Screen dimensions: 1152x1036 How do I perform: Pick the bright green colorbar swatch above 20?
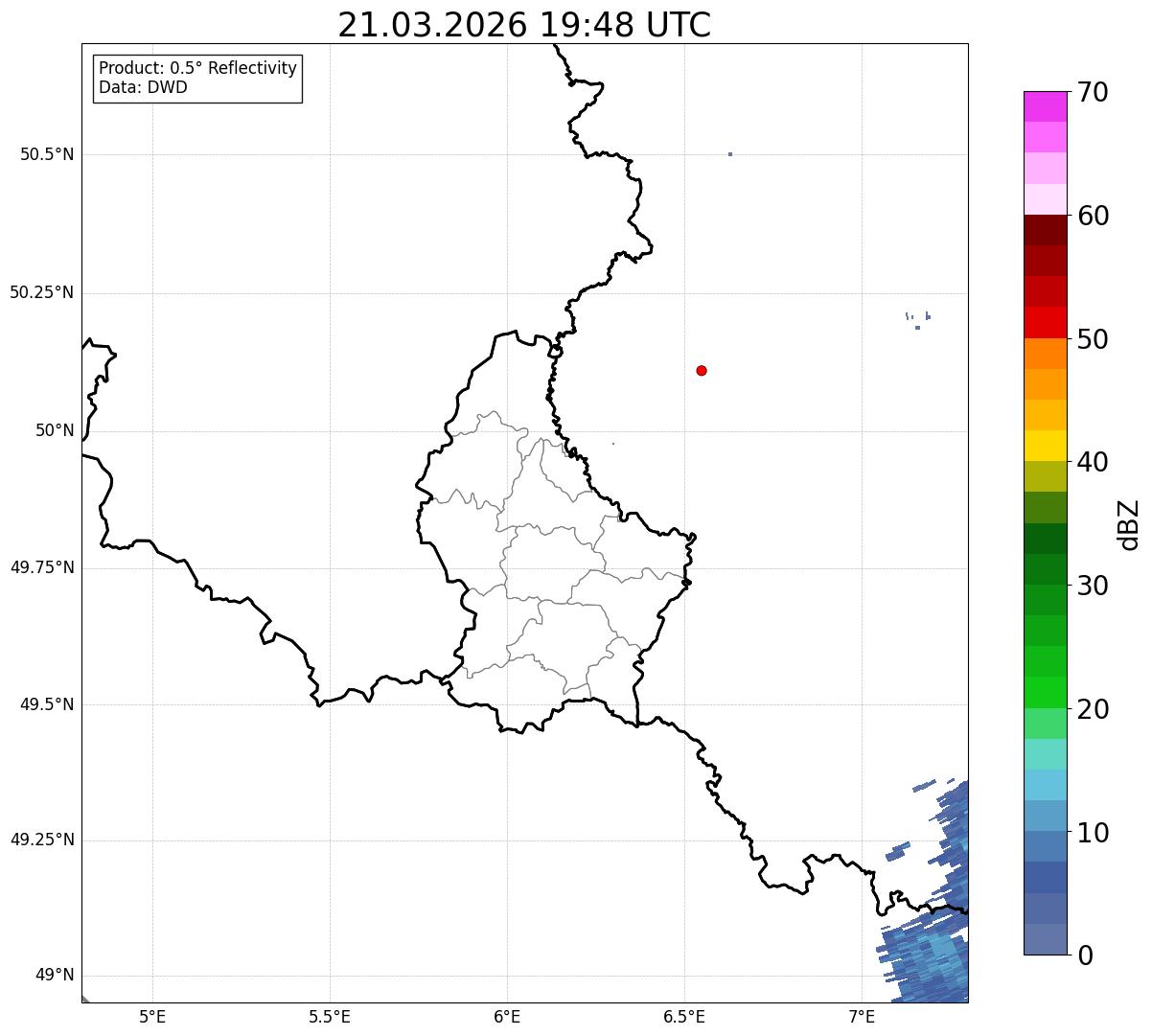(1045, 692)
